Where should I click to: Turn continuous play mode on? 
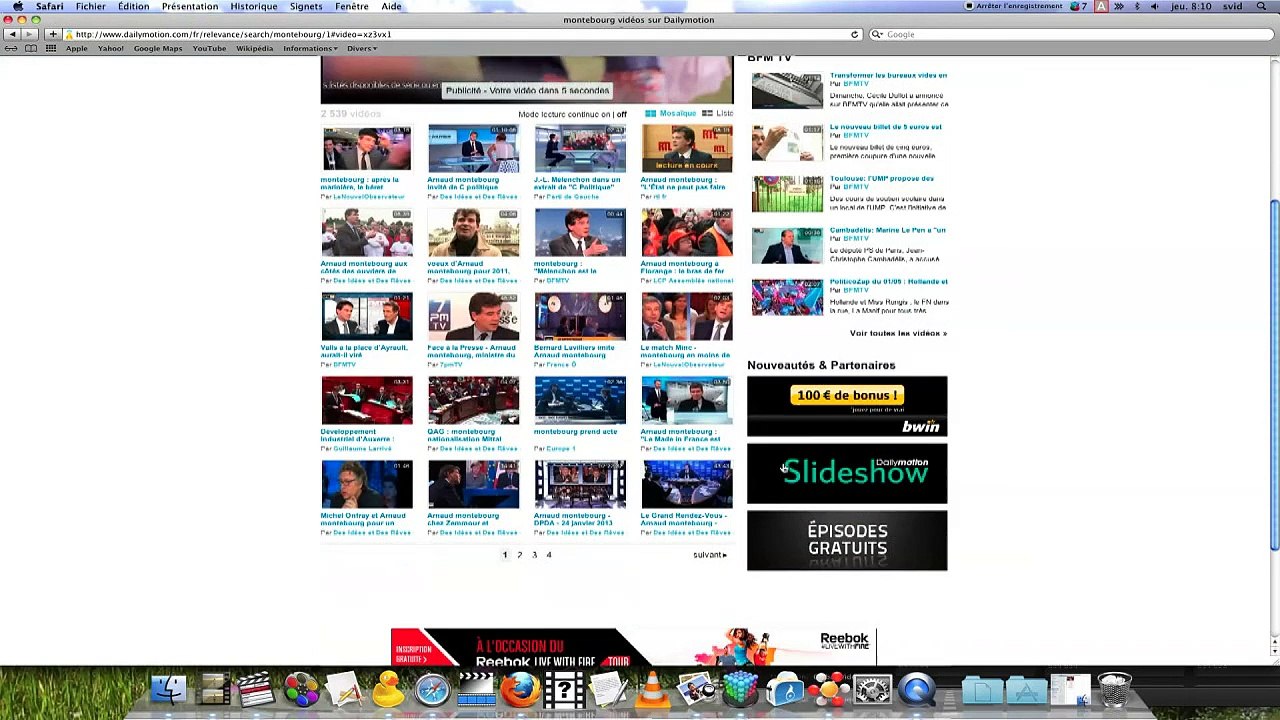point(606,114)
